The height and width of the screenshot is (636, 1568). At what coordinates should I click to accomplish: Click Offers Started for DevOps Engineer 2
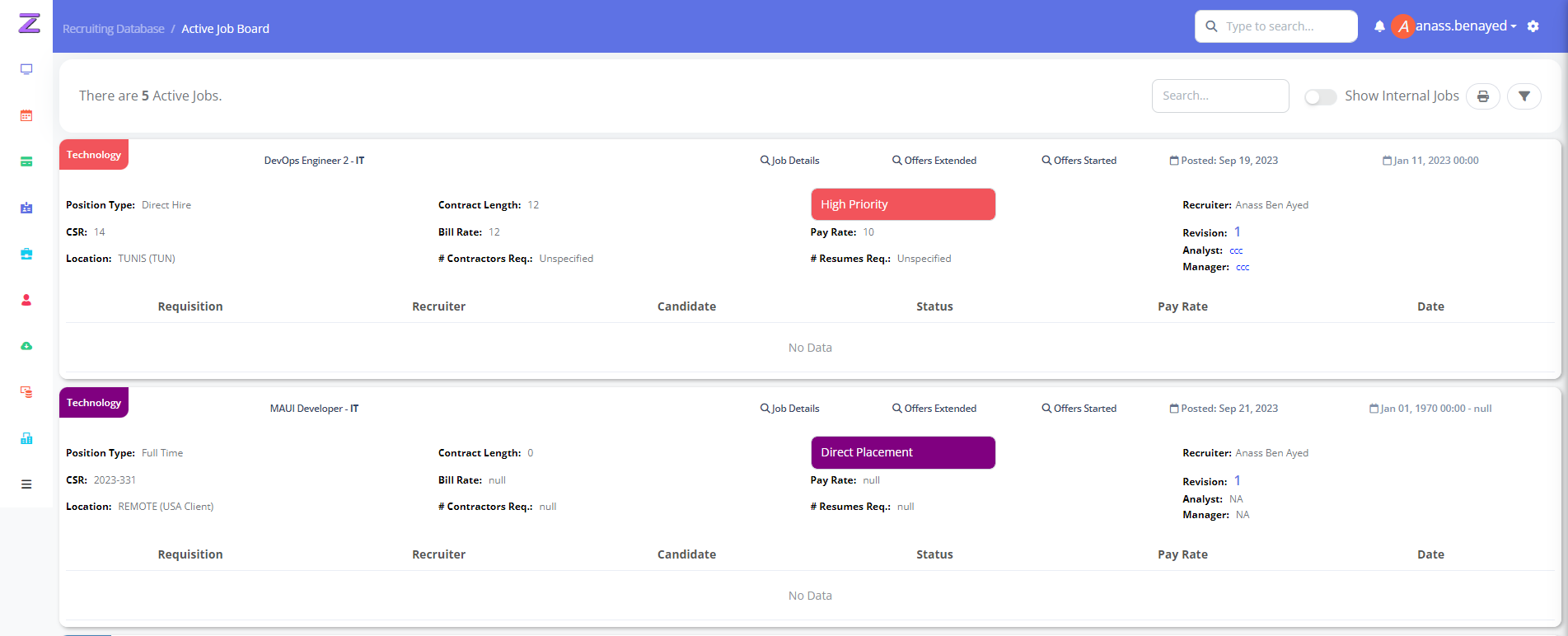click(1079, 161)
